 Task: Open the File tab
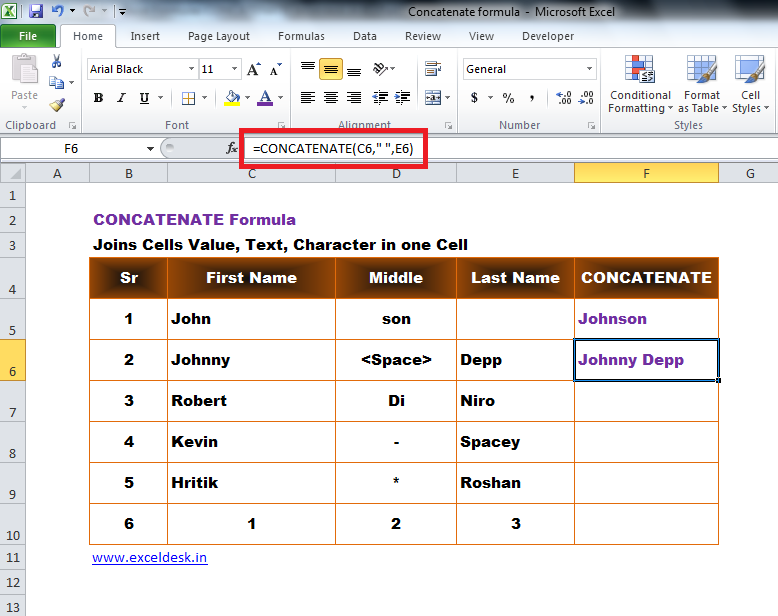click(x=28, y=36)
